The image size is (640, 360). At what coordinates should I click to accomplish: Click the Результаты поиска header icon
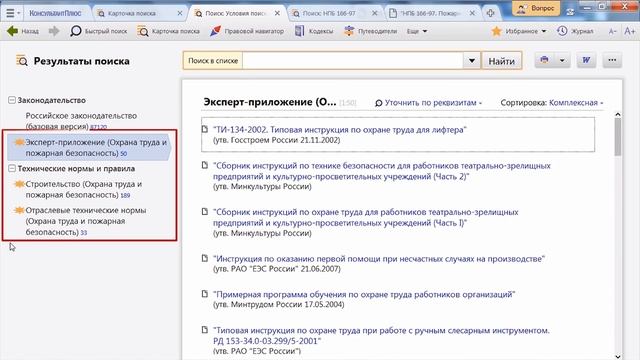pyautogui.click(x=22, y=61)
